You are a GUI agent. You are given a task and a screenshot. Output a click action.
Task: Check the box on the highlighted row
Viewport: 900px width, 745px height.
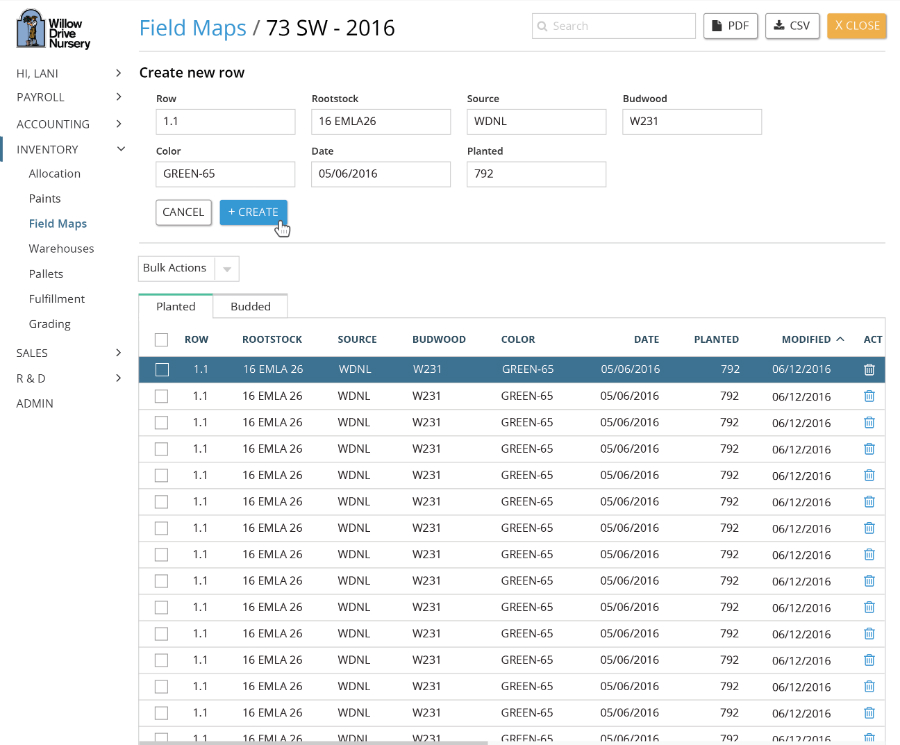[x=162, y=370]
